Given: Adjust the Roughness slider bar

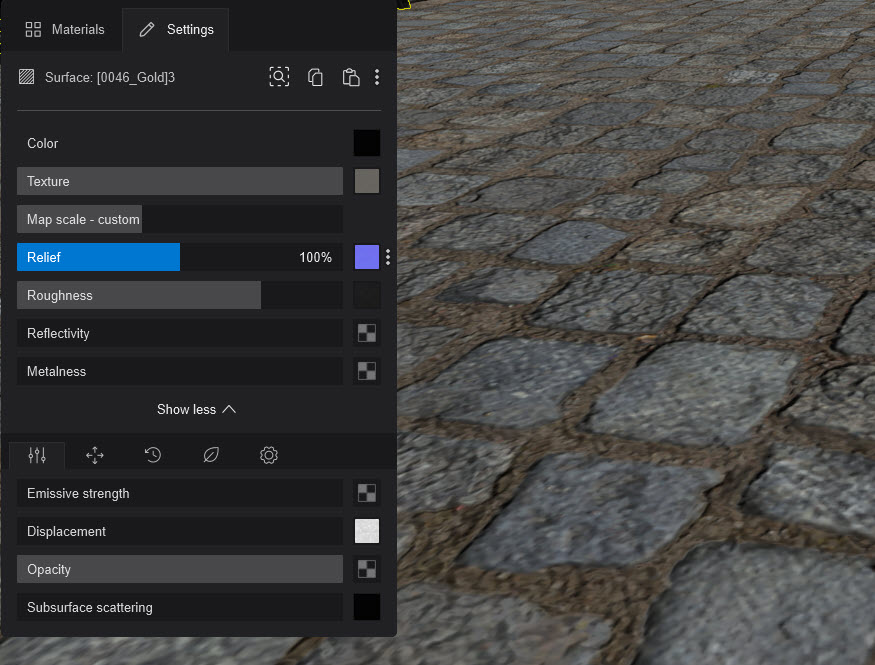Looking at the screenshot, I should [x=180, y=295].
